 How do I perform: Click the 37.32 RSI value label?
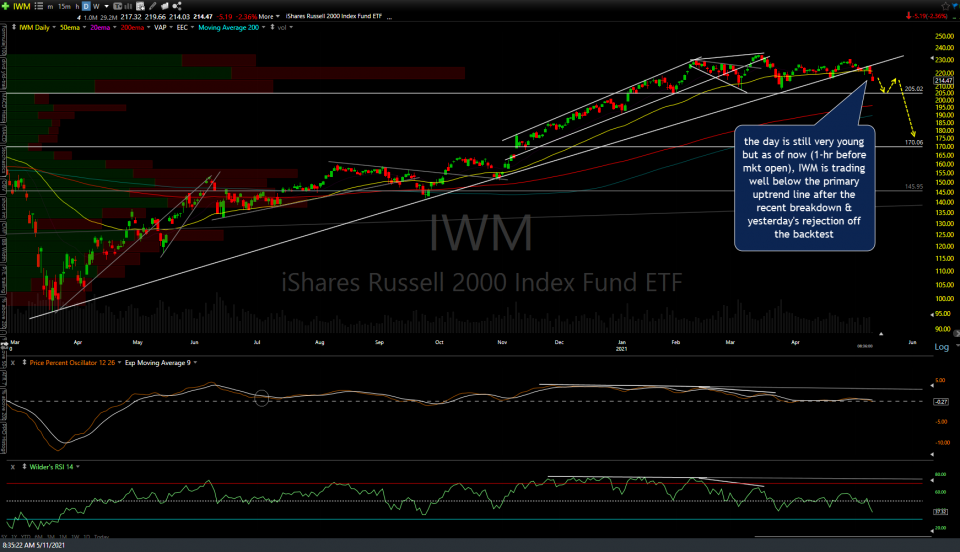(x=941, y=512)
